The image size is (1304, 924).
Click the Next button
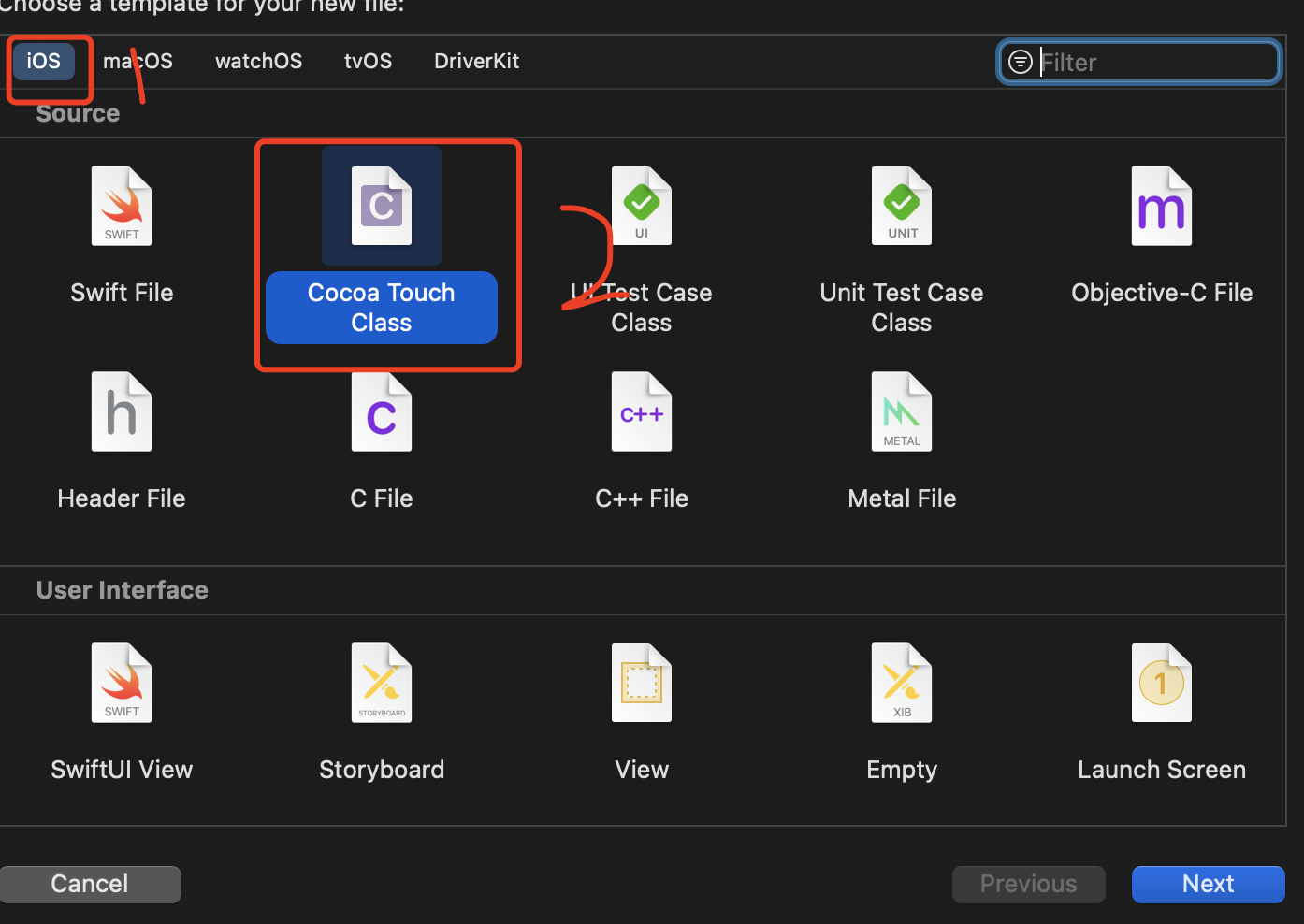[1208, 885]
